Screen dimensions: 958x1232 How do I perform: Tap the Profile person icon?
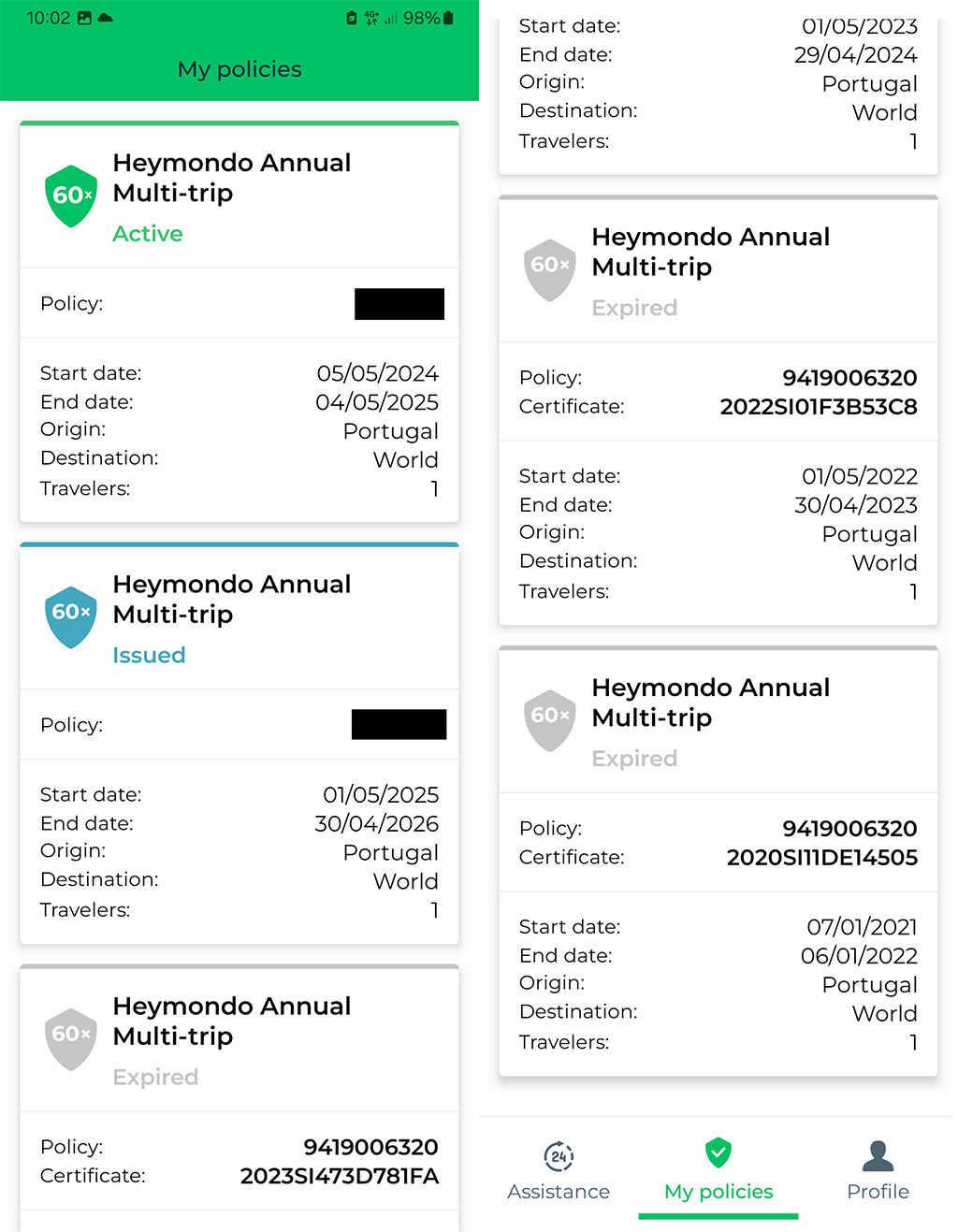[x=878, y=1156]
